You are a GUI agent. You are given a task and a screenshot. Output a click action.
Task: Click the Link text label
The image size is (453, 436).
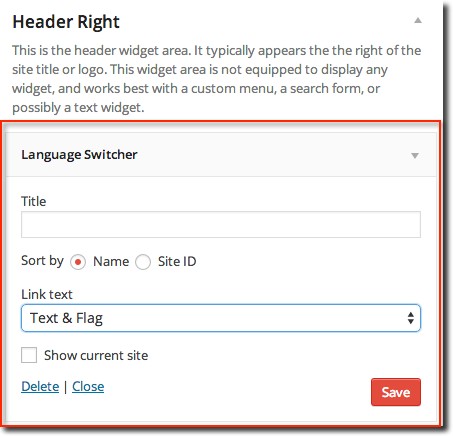tap(47, 294)
